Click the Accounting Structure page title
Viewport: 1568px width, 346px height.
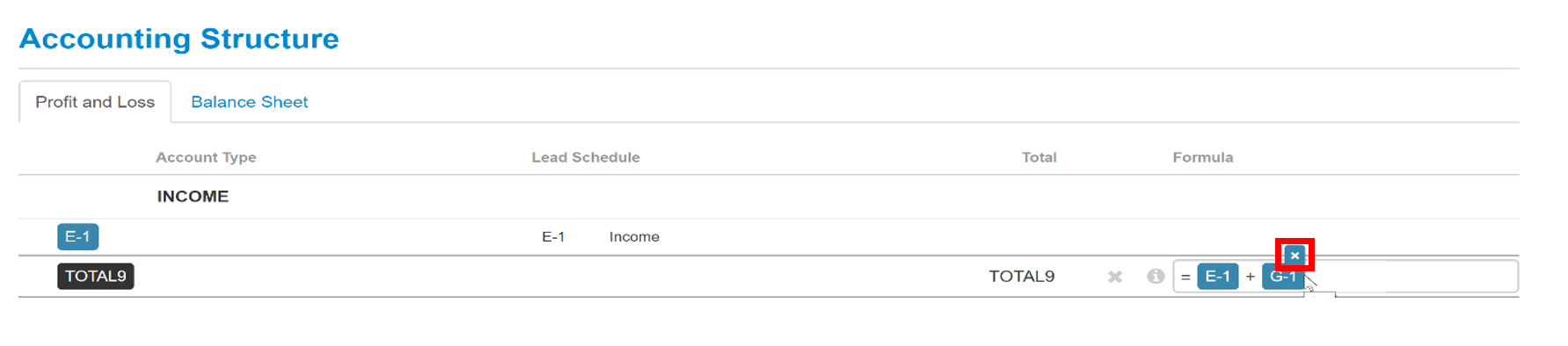pos(179,39)
